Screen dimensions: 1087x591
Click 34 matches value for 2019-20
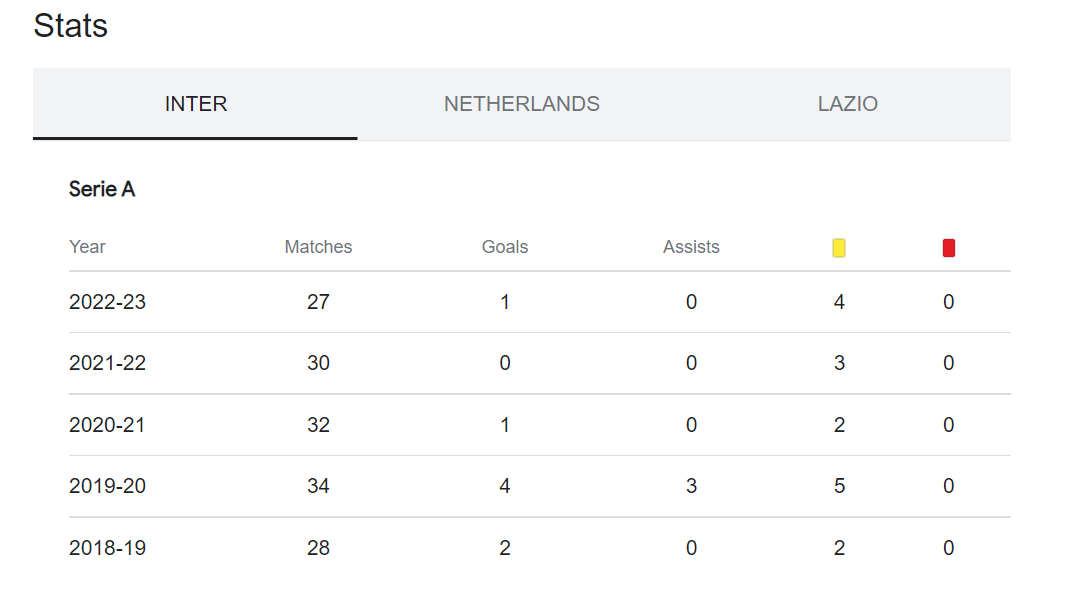318,486
